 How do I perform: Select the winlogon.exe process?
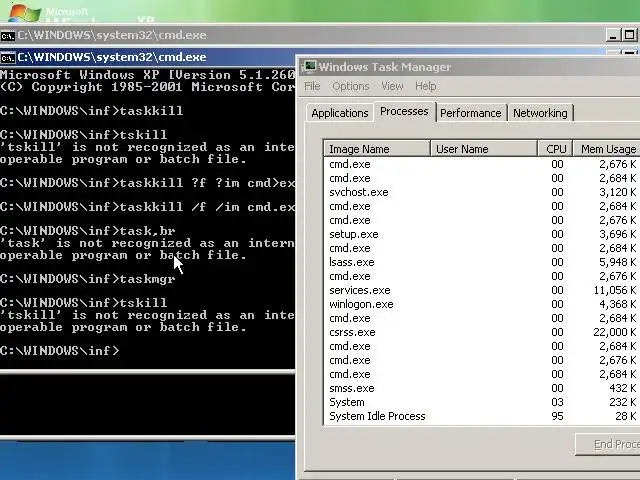[482, 304]
